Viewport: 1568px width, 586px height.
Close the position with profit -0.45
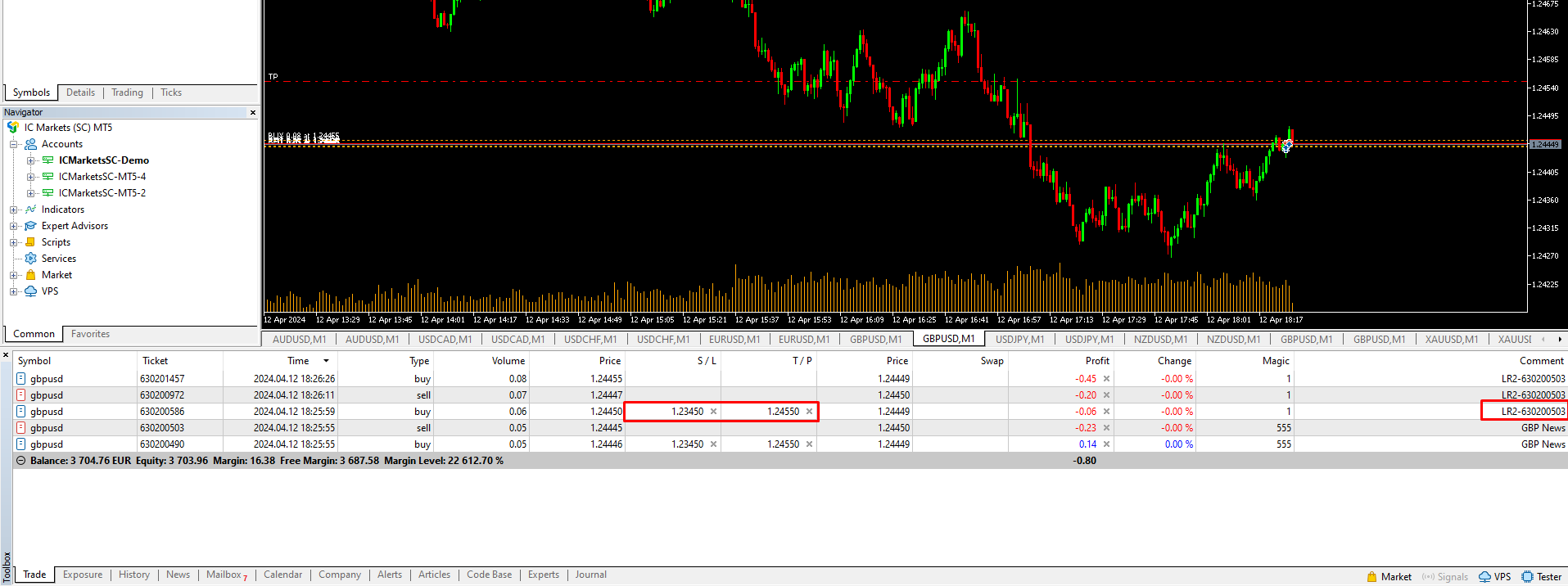point(1106,379)
